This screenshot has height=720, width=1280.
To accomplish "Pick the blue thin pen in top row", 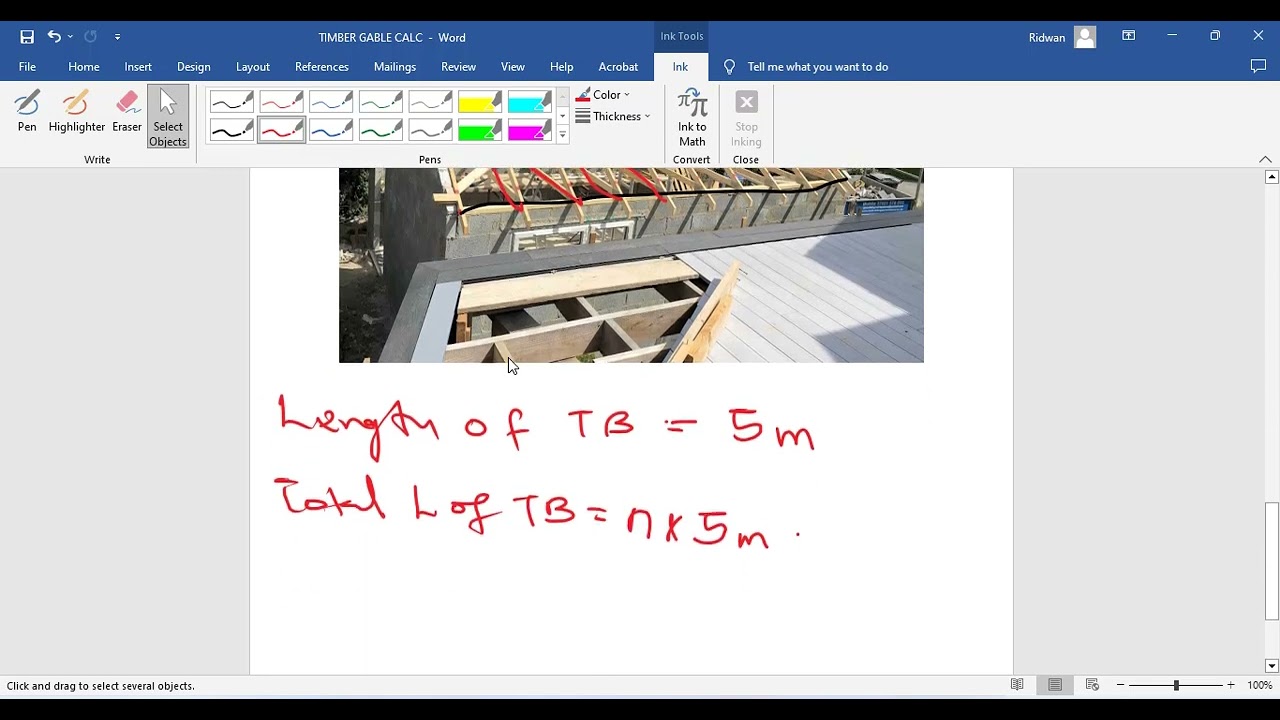I will 331,102.
